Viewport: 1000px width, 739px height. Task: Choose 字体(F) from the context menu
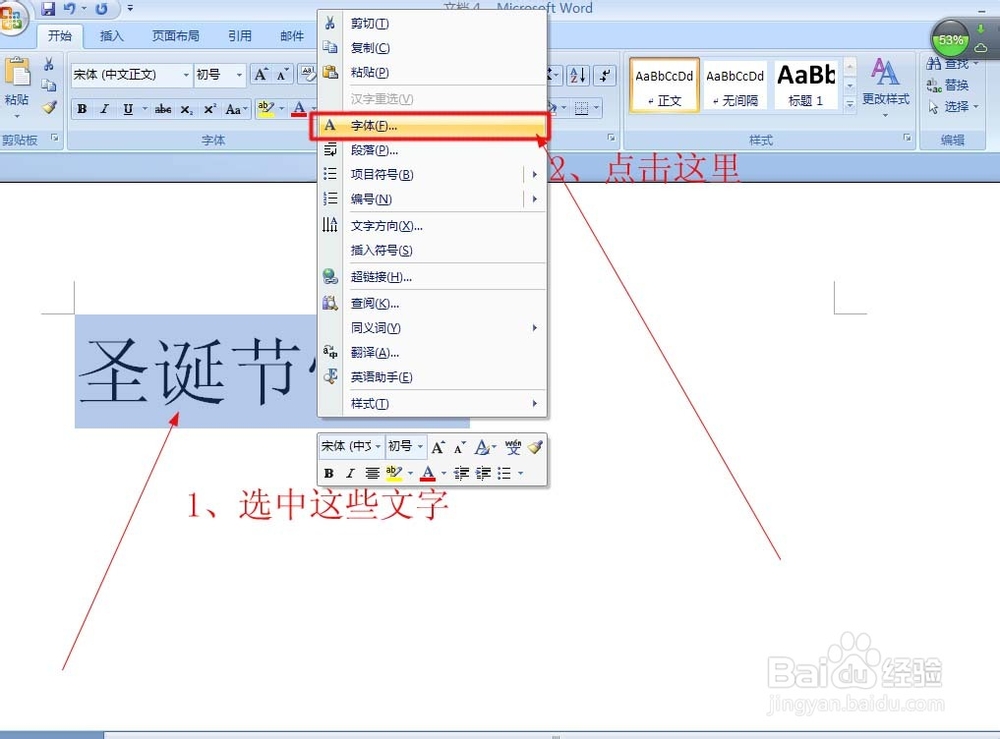[375, 125]
